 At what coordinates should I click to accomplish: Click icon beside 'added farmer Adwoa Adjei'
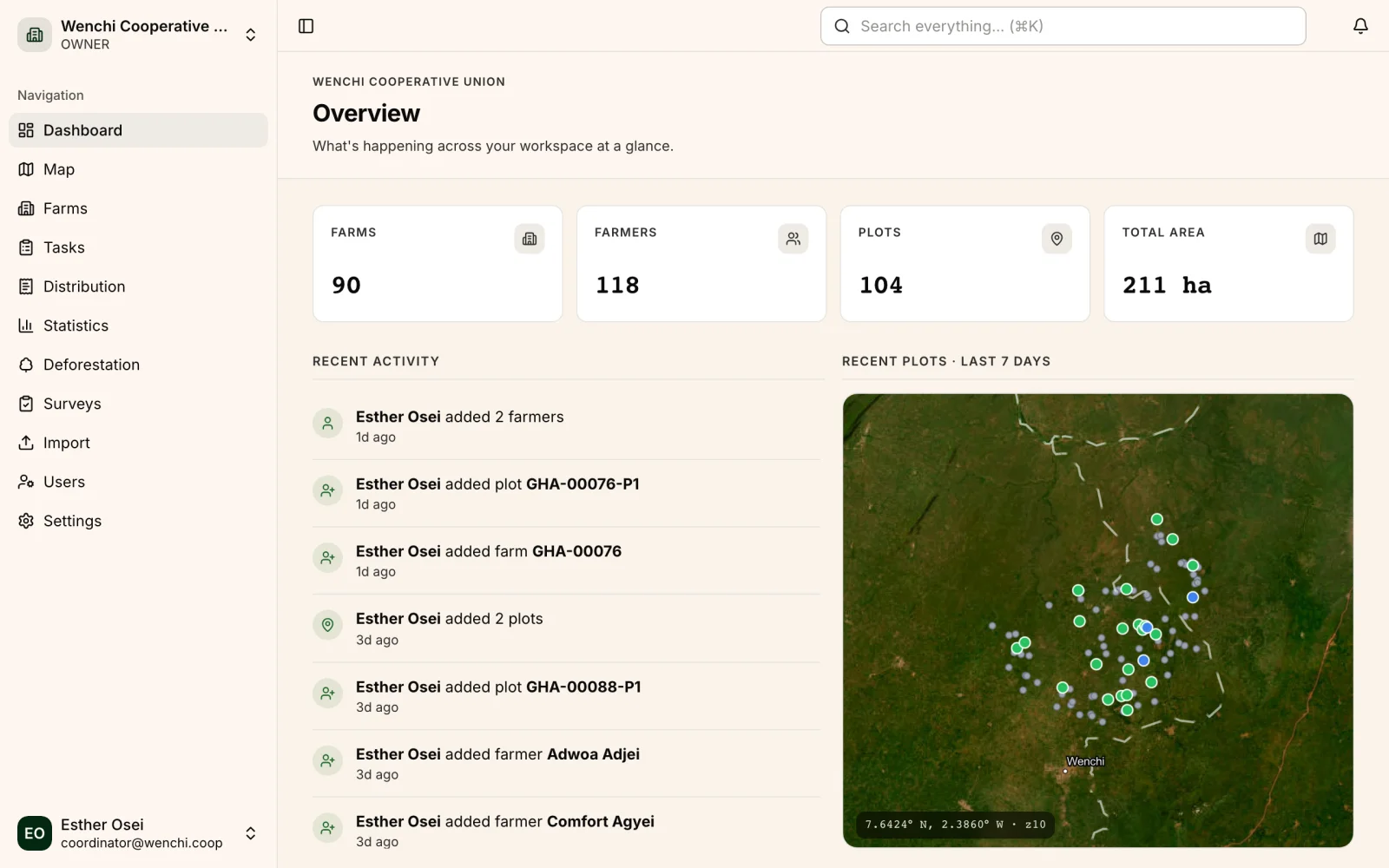[327, 760]
